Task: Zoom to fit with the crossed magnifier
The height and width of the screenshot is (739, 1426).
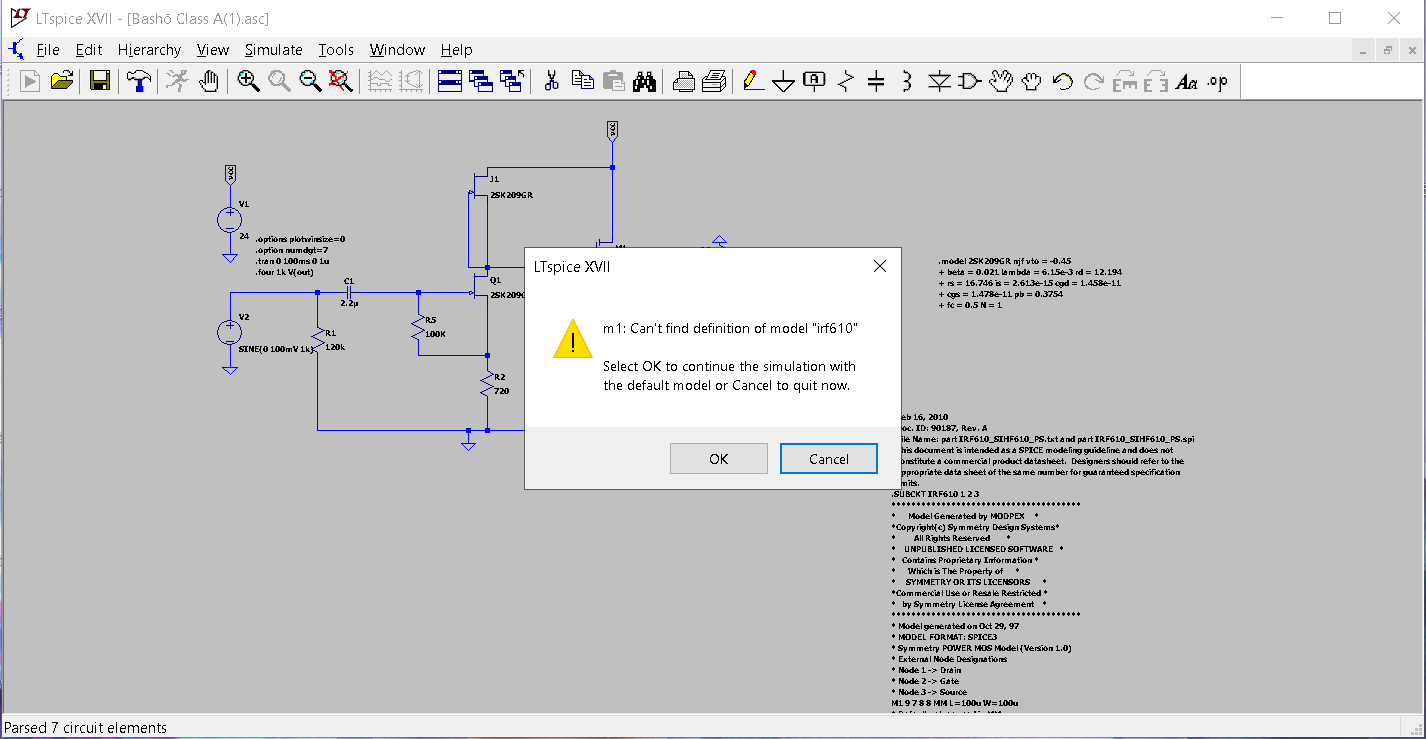Action: click(x=341, y=82)
